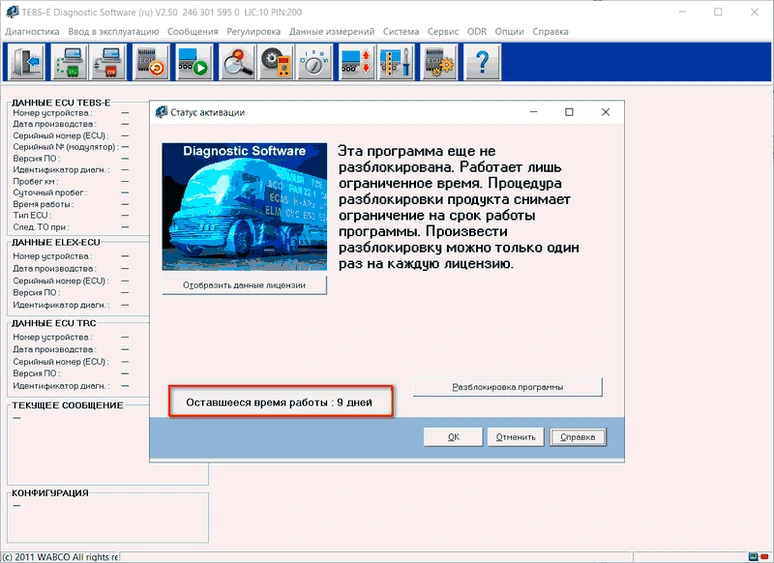Click the 'Тип ECU' label
The height and width of the screenshot is (563, 774).
[32, 215]
